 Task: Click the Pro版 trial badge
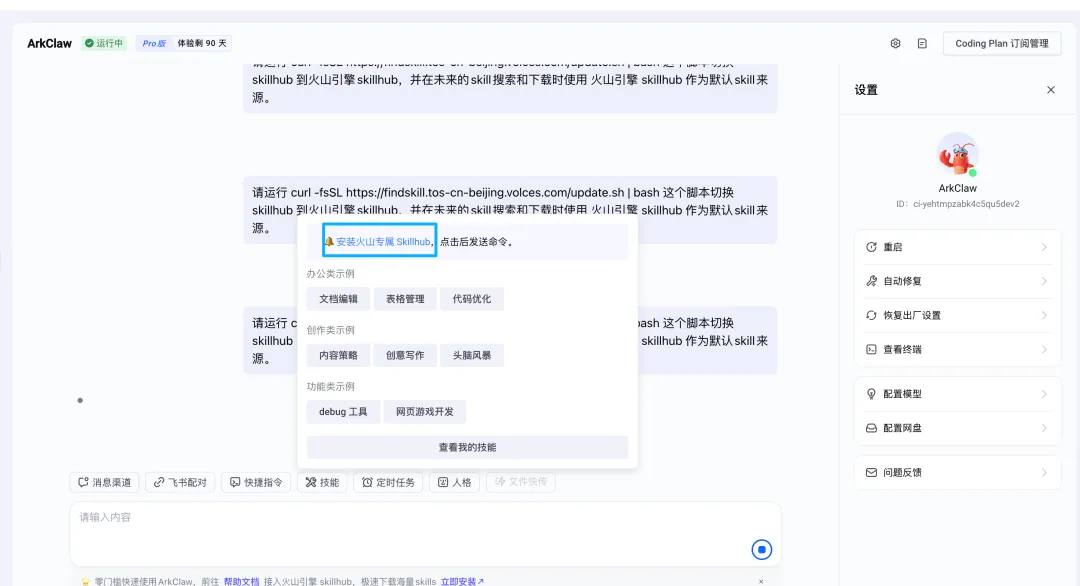coord(183,43)
